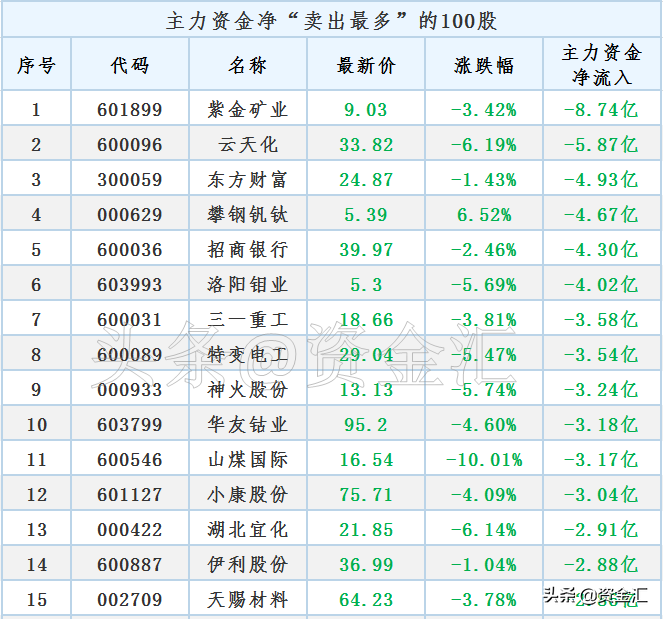Click the '序号' column header
Image resolution: width=663 pixels, height=619 pixels.
click(36, 66)
